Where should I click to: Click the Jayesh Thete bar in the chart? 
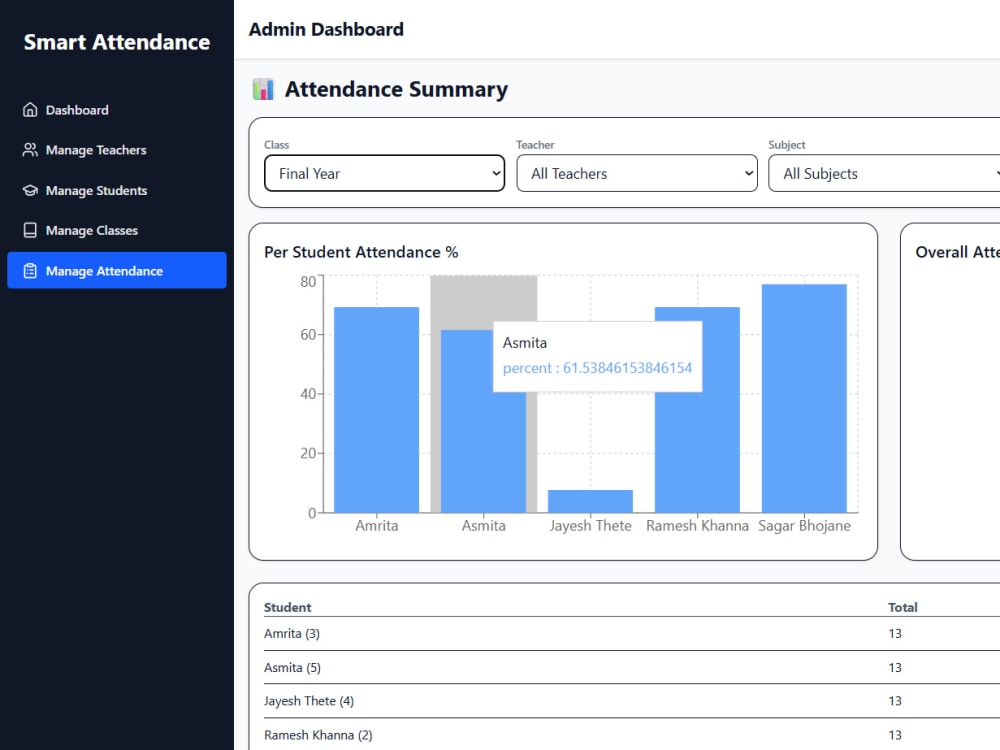tap(590, 501)
